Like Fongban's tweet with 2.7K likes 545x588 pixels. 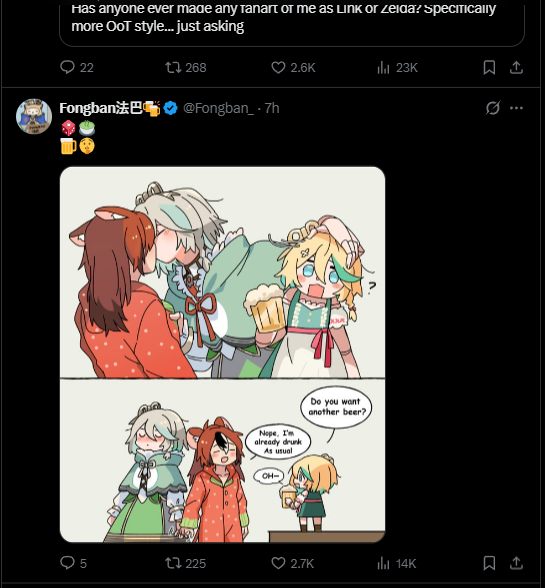click(292, 563)
